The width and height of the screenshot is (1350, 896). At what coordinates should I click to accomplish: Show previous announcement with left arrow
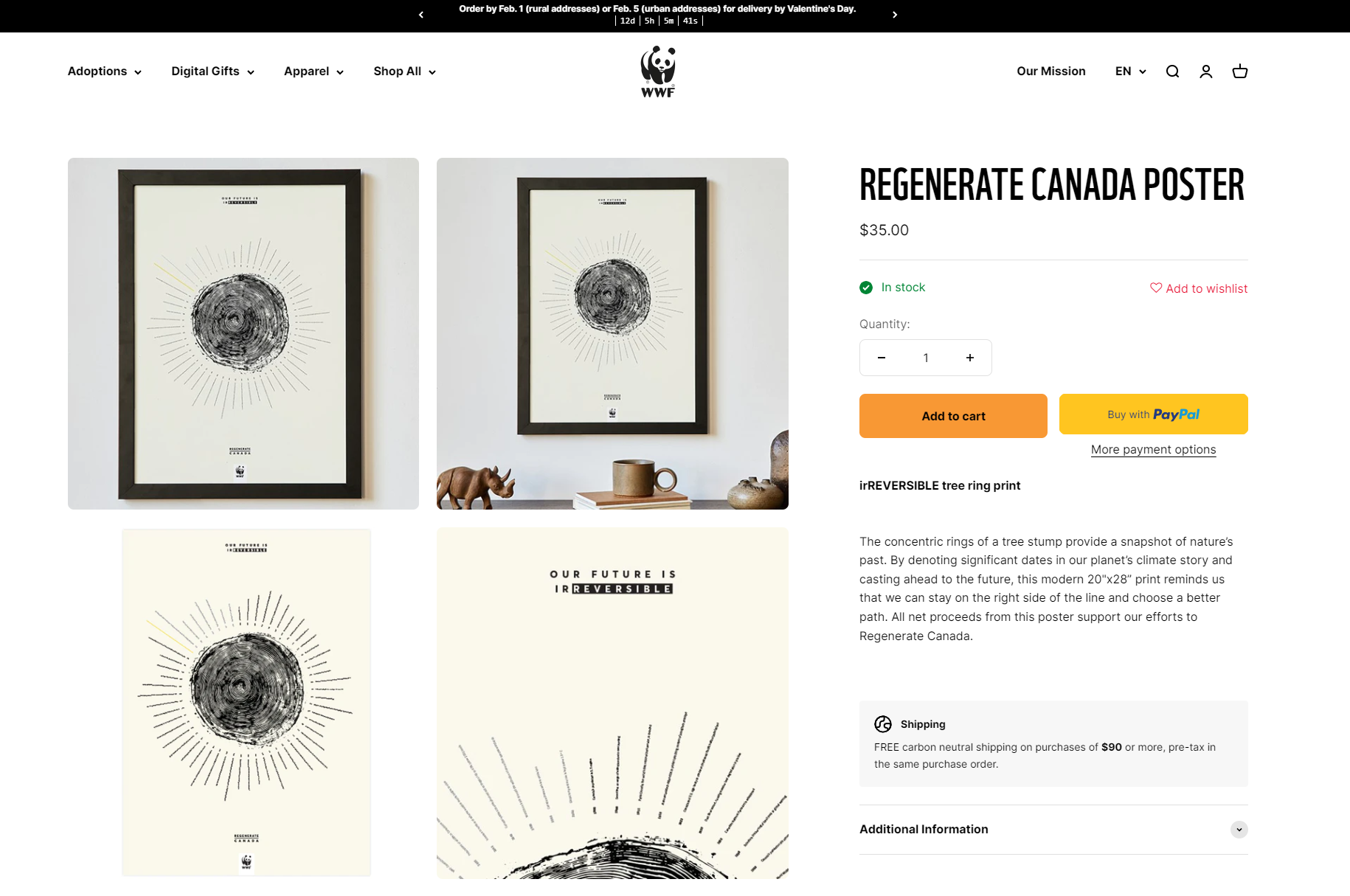pos(421,15)
